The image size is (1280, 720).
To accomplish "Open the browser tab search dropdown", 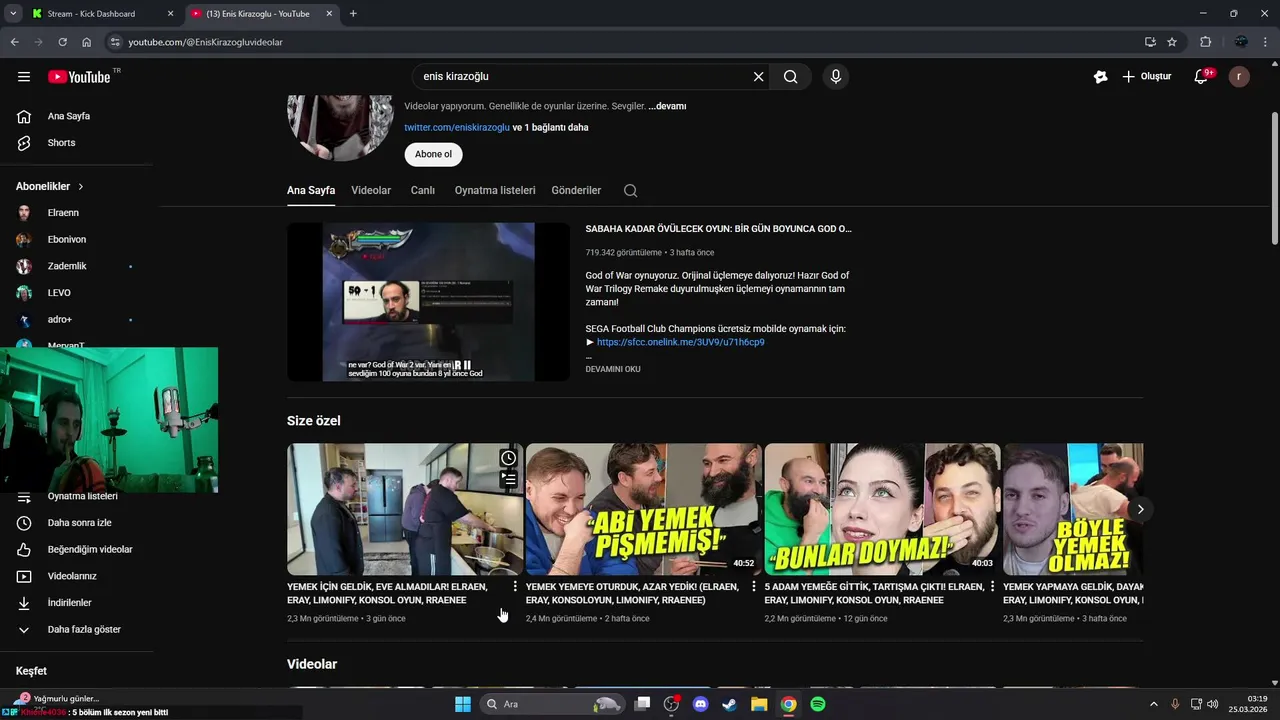I will [13, 14].
